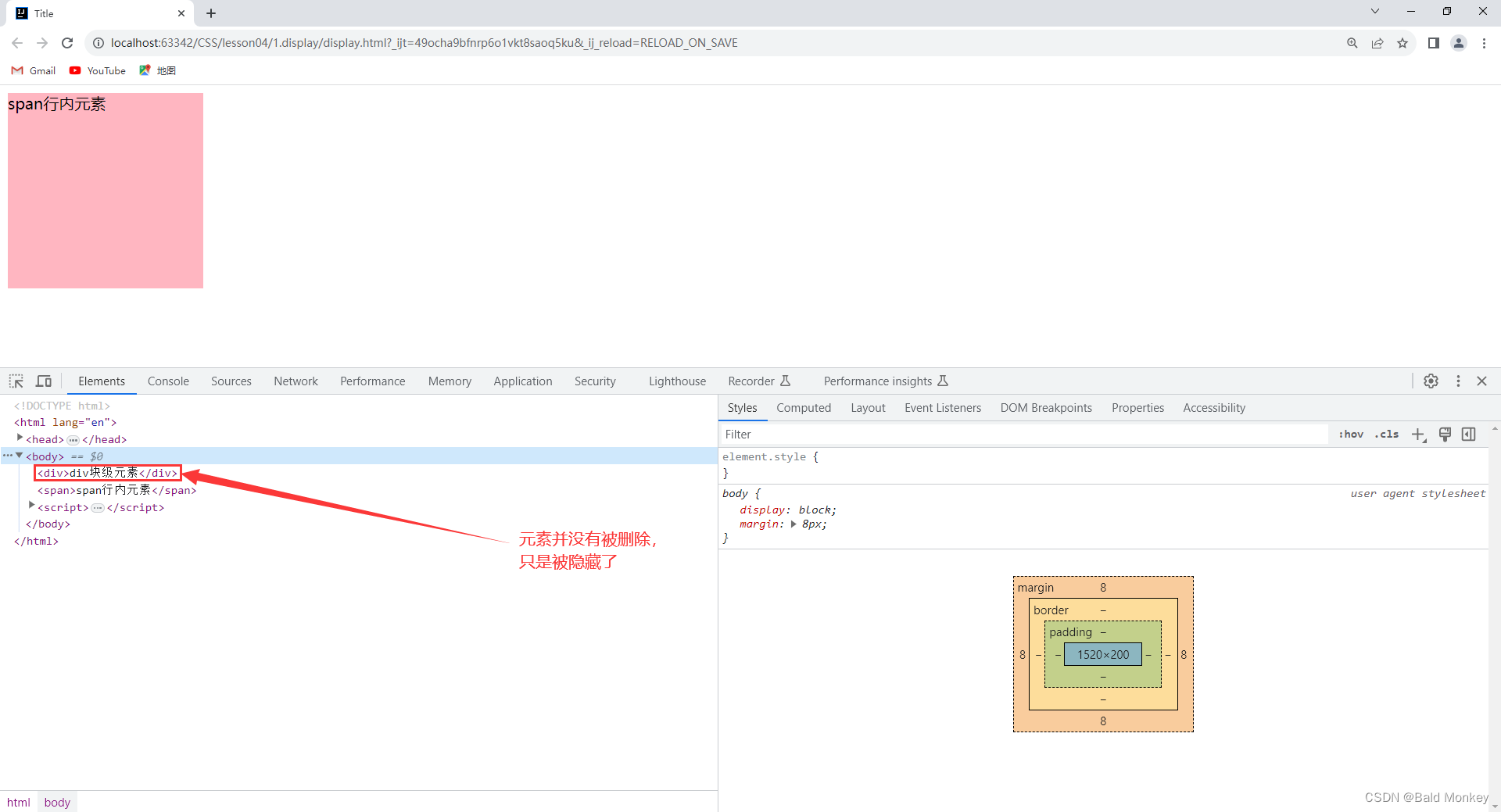Switch to the Network tab

[296, 381]
